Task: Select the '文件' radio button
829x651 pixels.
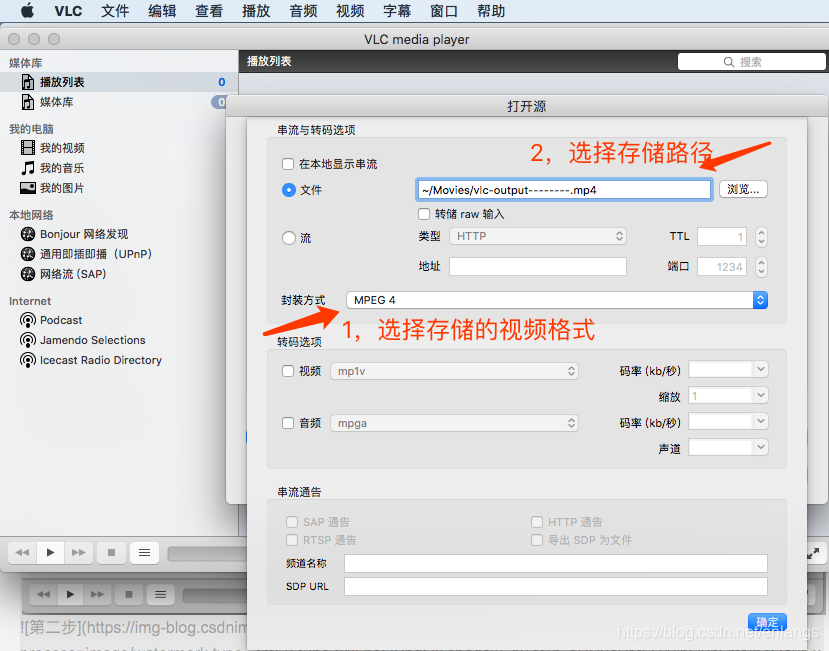Action: (x=289, y=190)
